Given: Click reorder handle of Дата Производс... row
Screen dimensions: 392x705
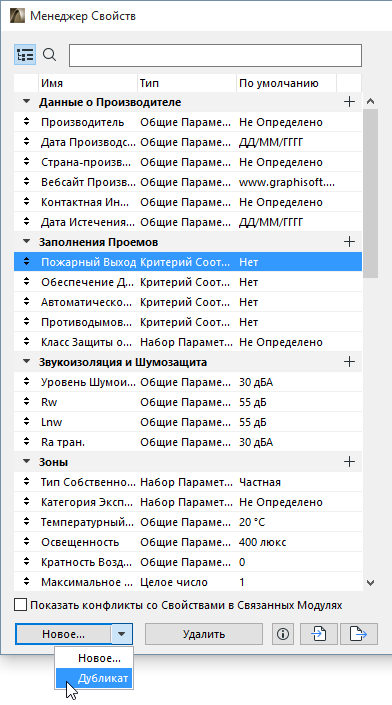Looking at the screenshot, I should tap(27, 142).
